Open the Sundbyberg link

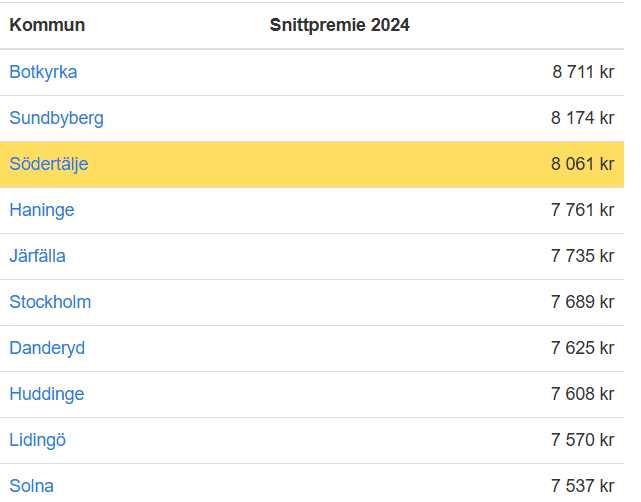tap(56, 118)
